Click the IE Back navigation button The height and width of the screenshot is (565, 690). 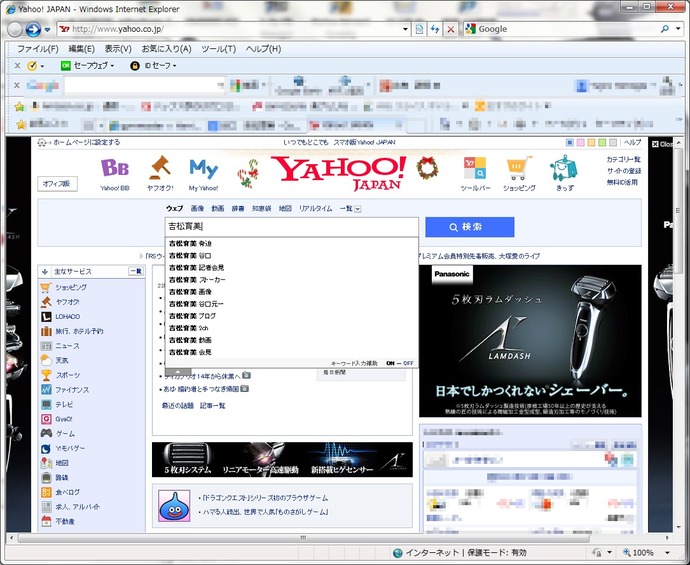(x=15, y=29)
